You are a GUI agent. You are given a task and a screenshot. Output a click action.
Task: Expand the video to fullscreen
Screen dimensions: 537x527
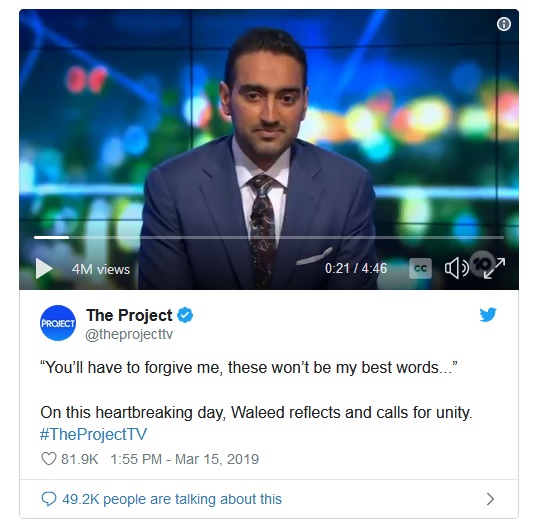pyautogui.click(x=494, y=268)
